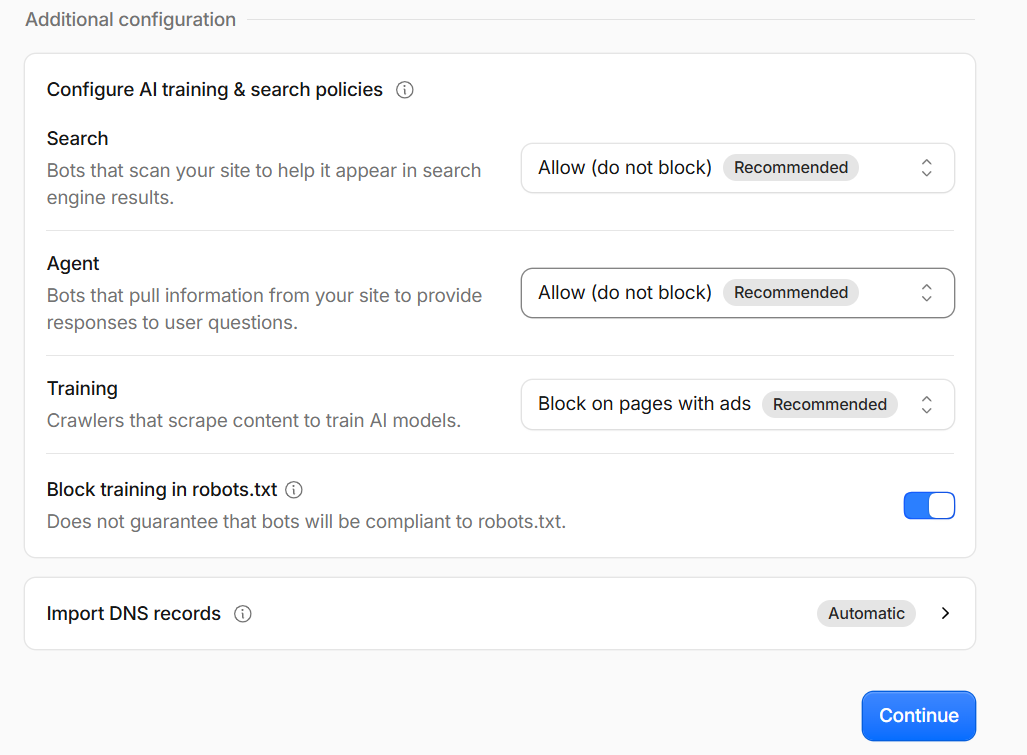The width and height of the screenshot is (1027, 755).
Task: Click 'Crawlers that scrape content' description text
Action: 254,421
